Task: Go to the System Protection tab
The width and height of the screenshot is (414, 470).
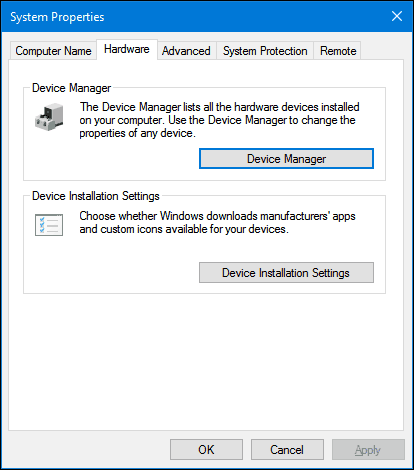Action: (265, 51)
